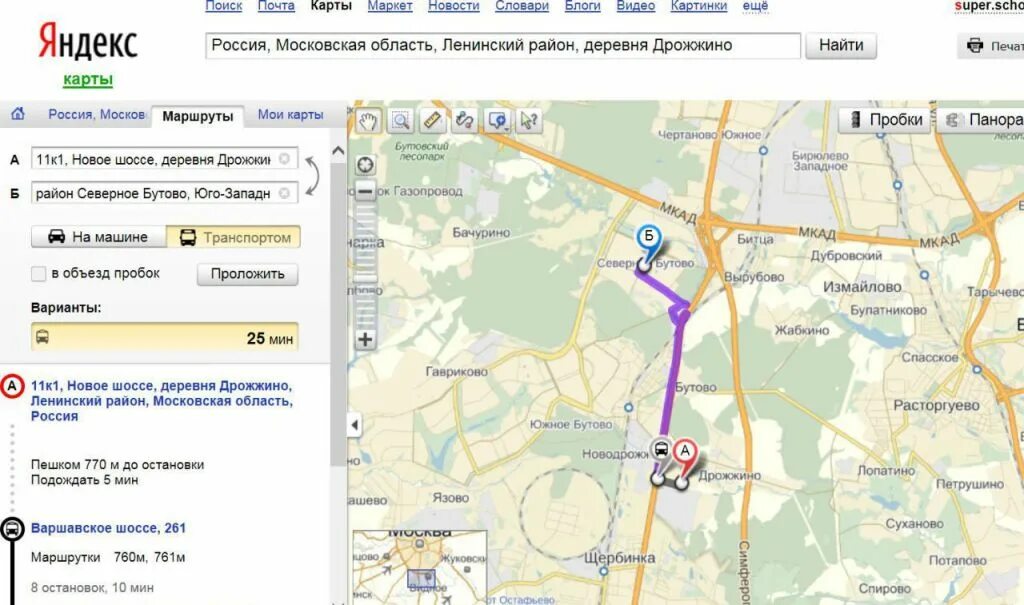1024x605 pixels.
Task: Edit the point Б destination field
Action: pyautogui.click(x=165, y=193)
